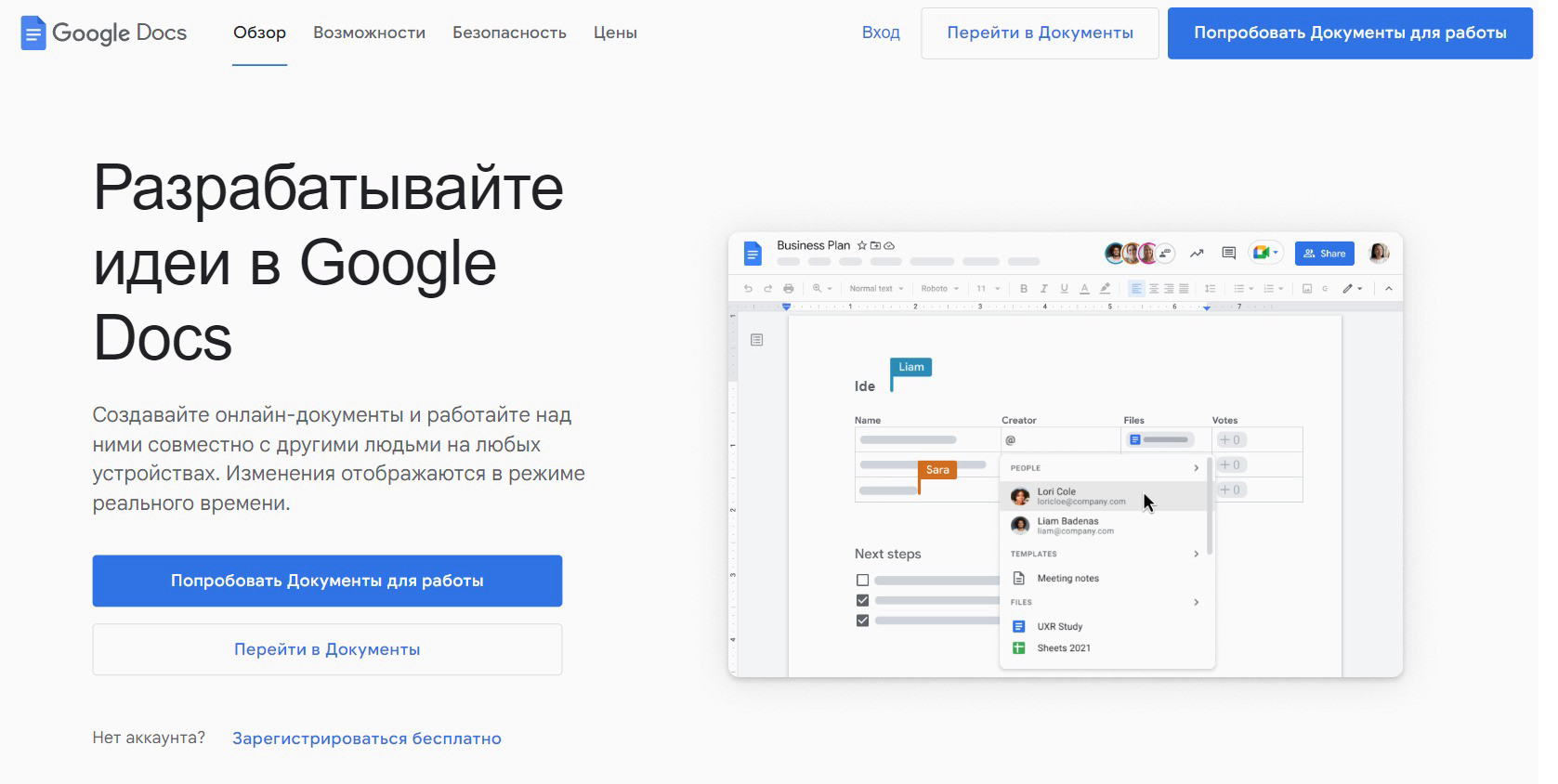Collapse the toolbar with the up caret
1558x784 pixels.
point(1389,289)
